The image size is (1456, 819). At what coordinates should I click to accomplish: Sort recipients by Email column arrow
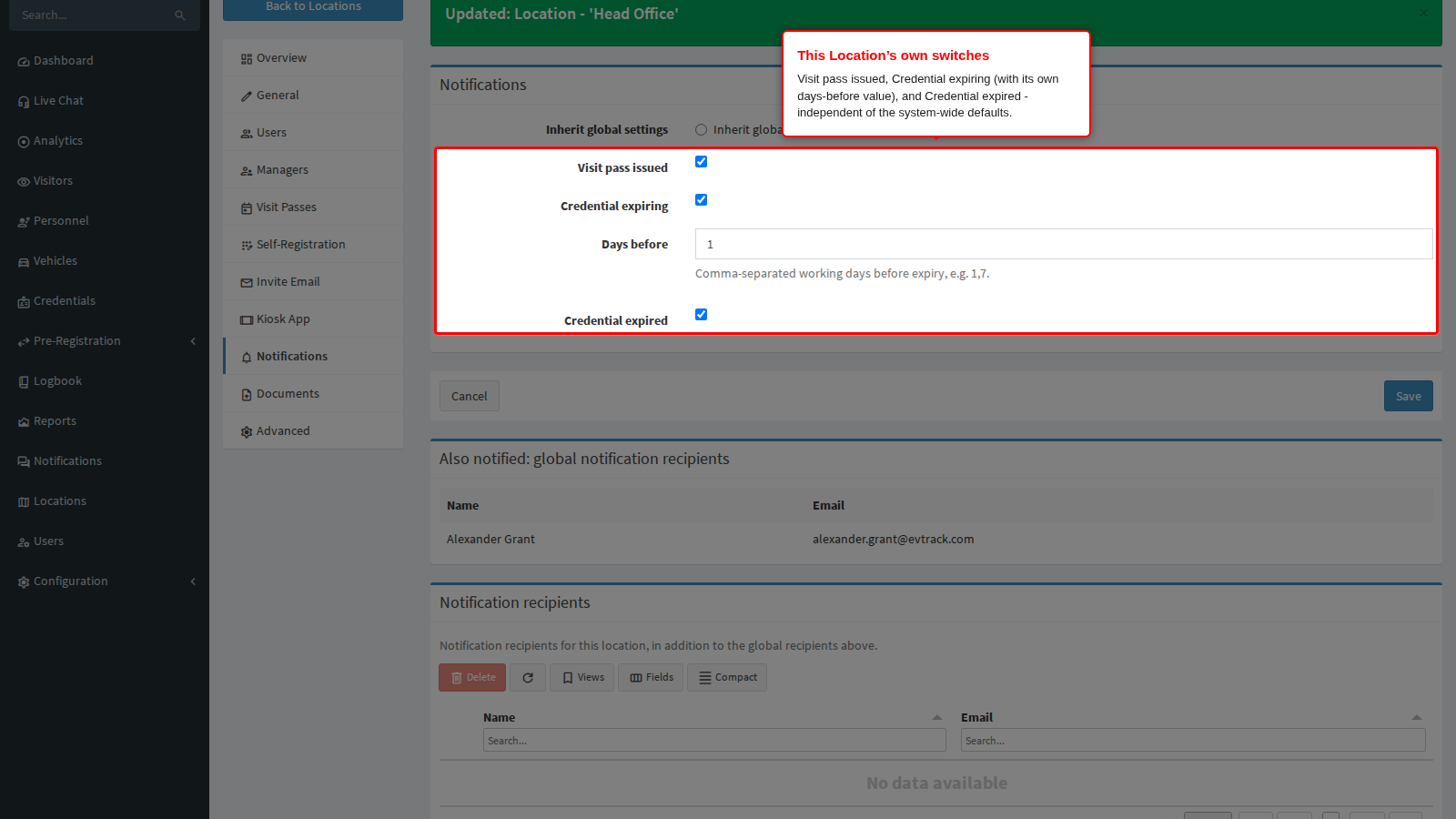pos(1417,718)
